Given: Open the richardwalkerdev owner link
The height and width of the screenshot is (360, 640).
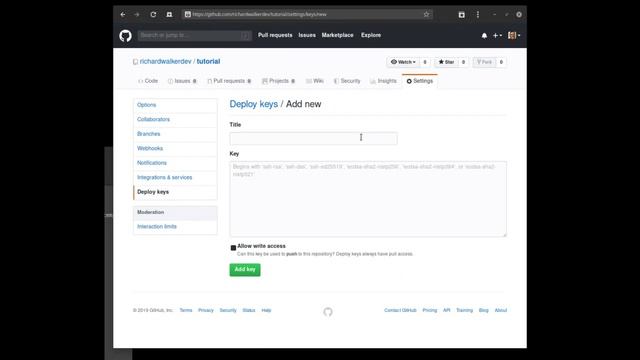Looking at the screenshot, I should 166,61.
